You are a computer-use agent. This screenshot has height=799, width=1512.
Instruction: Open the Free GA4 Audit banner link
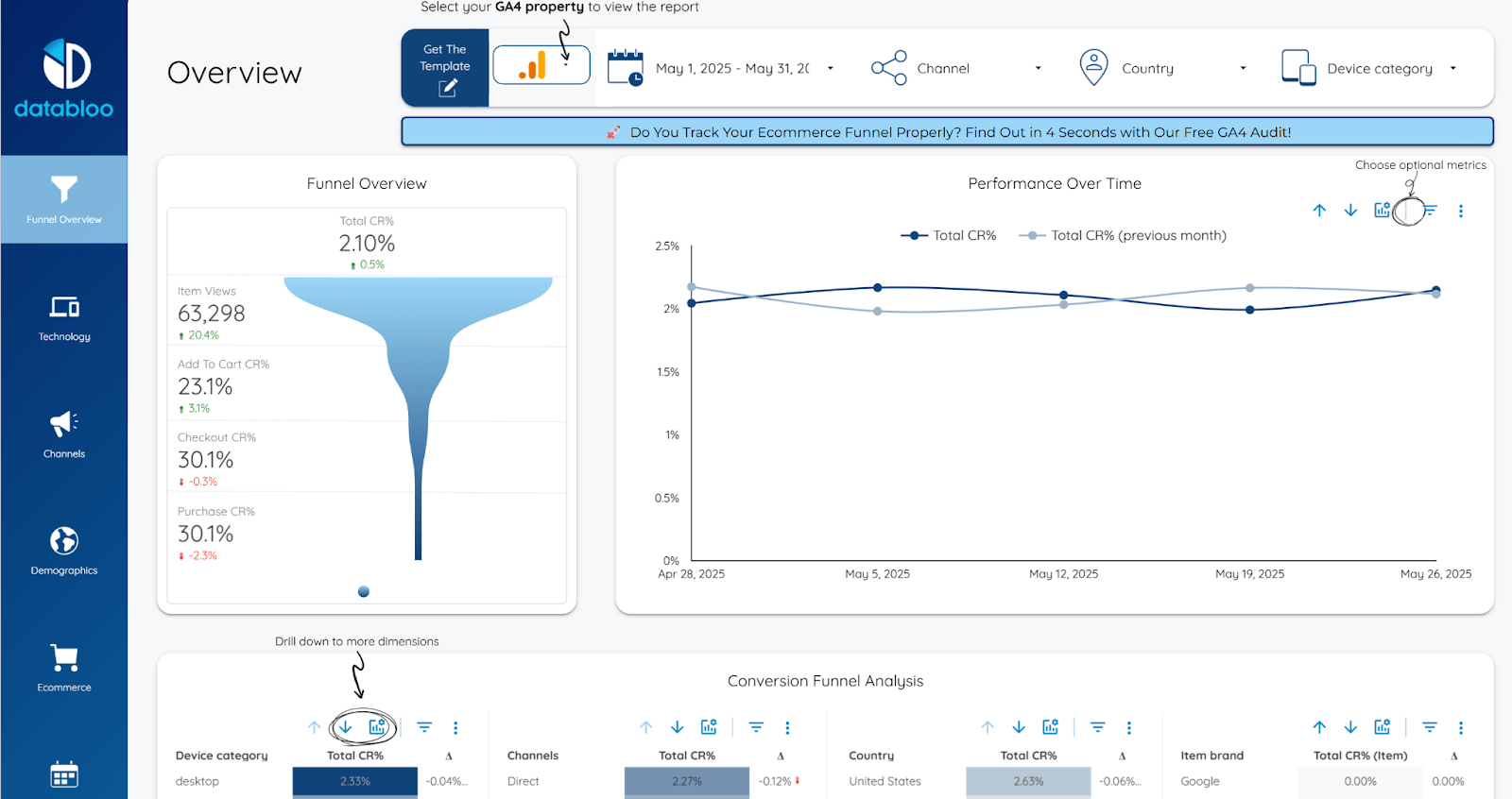947,131
